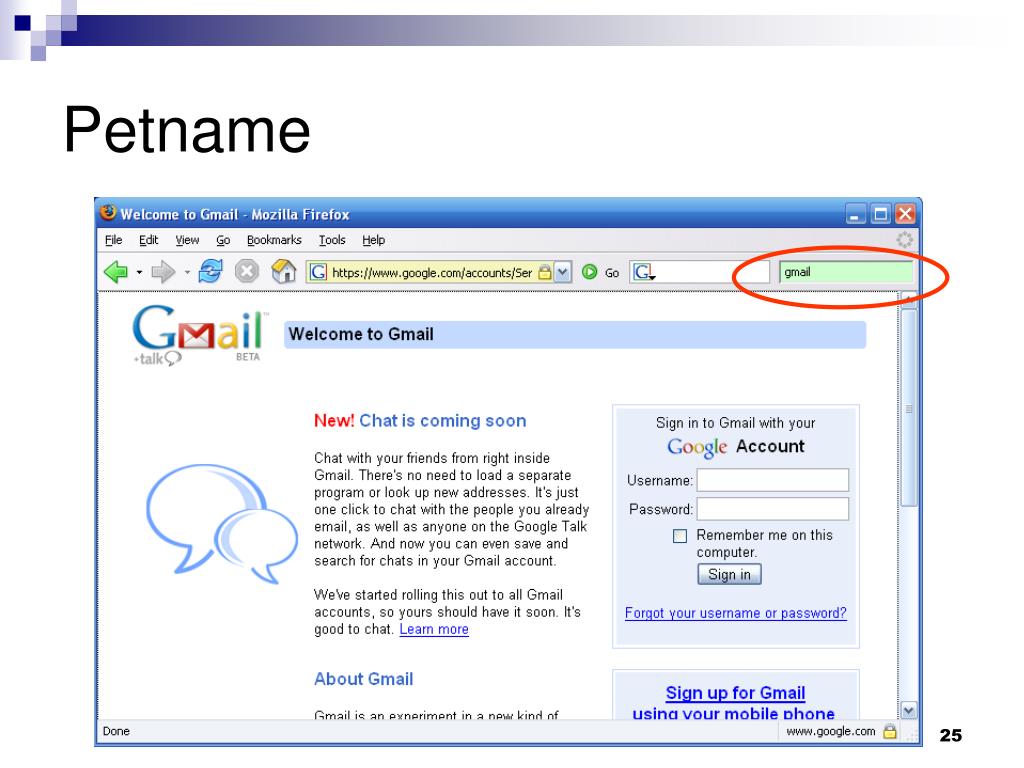1024x768 pixels.
Task: Click the vertical scrollbar thumb
Action: click(x=908, y=408)
